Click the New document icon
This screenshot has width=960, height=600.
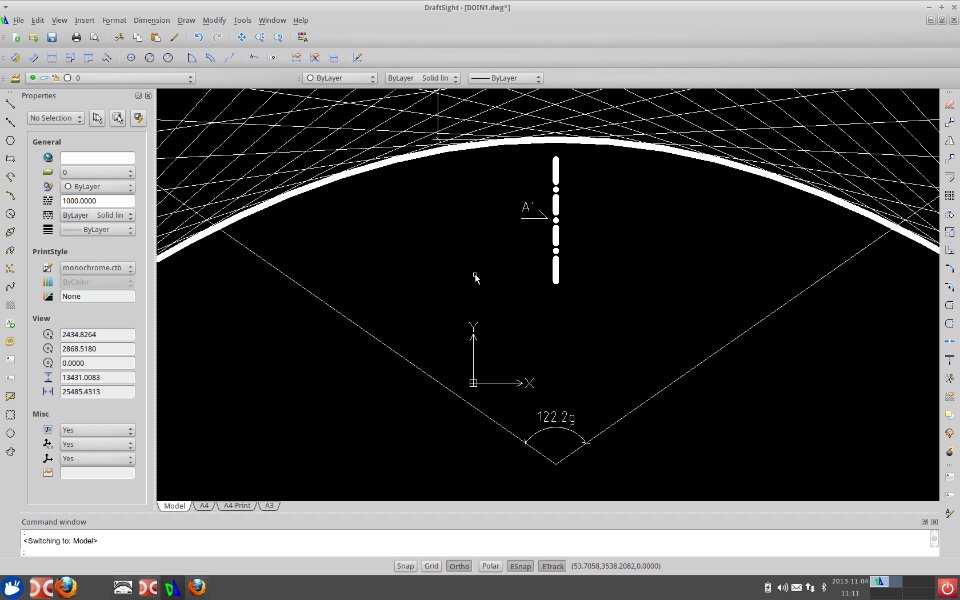click(x=16, y=37)
